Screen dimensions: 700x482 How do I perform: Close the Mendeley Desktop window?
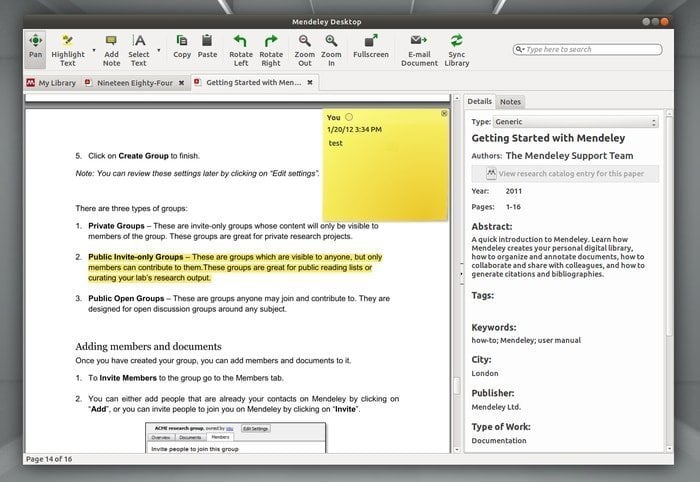665,21
